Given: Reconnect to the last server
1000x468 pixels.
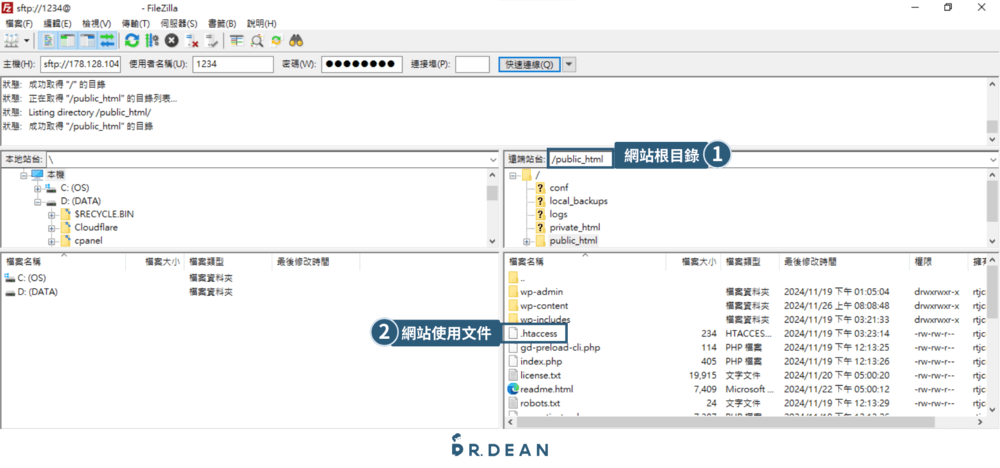Looking at the screenshot, I should click(x=212, y=41).
